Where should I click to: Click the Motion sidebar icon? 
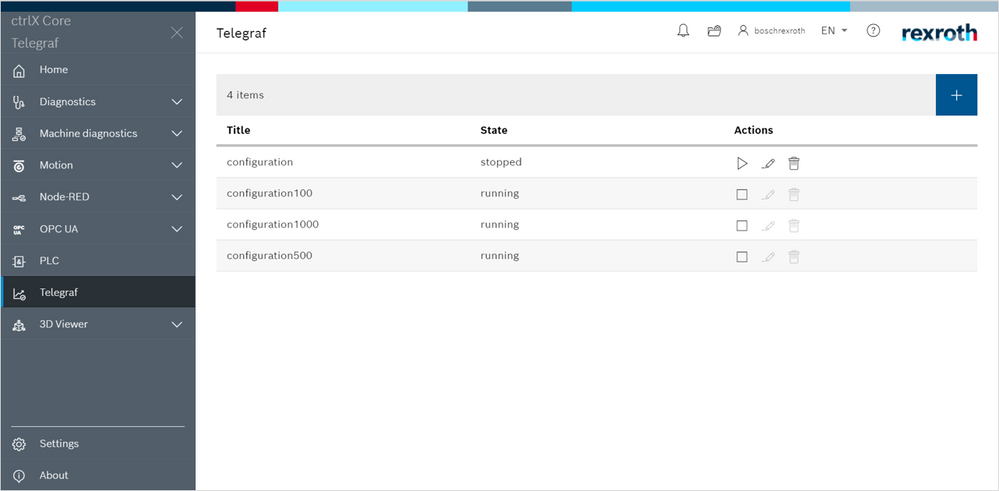[x=19, y=166]
